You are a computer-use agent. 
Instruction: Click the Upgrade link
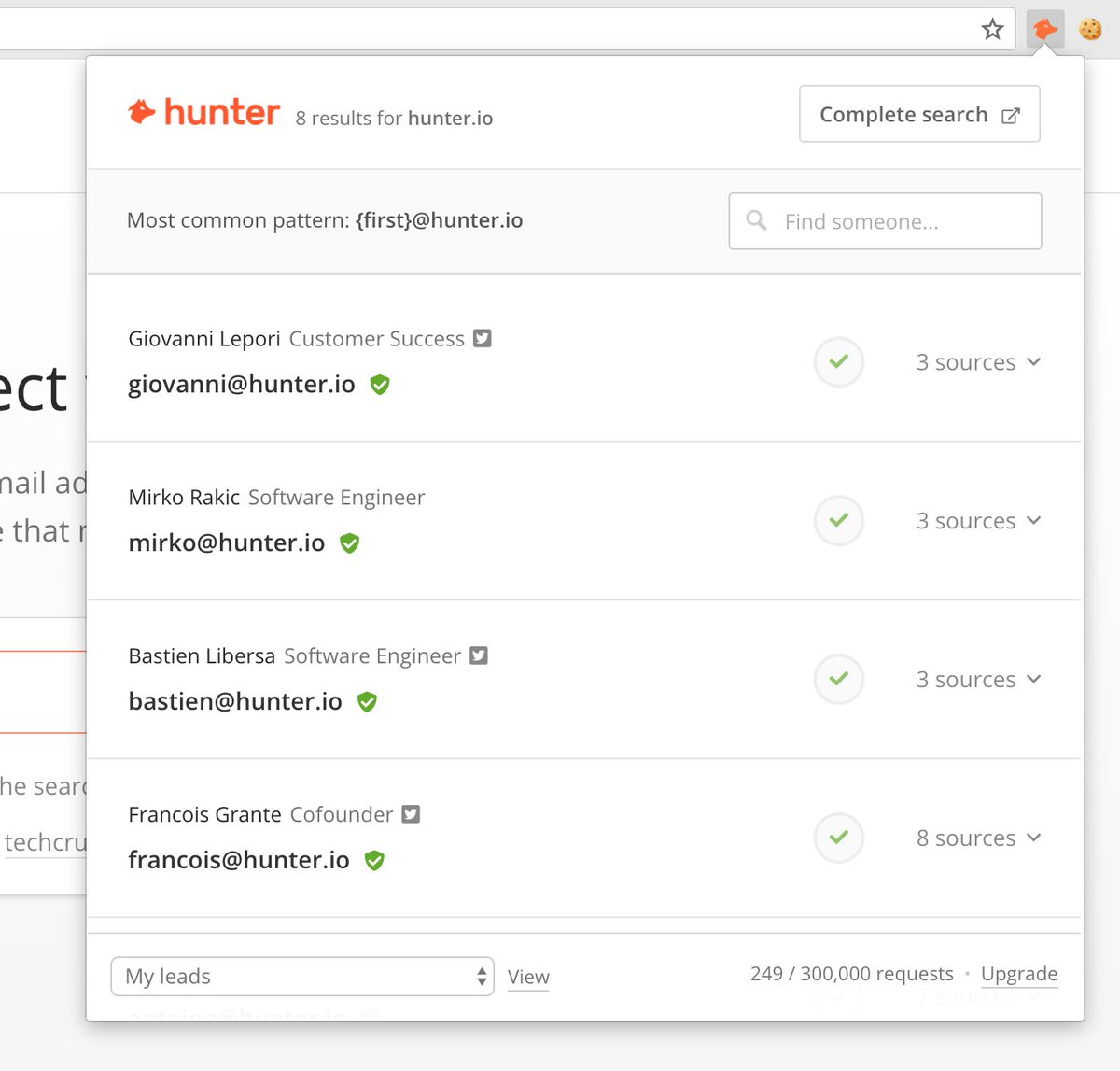coord(1019,974)
